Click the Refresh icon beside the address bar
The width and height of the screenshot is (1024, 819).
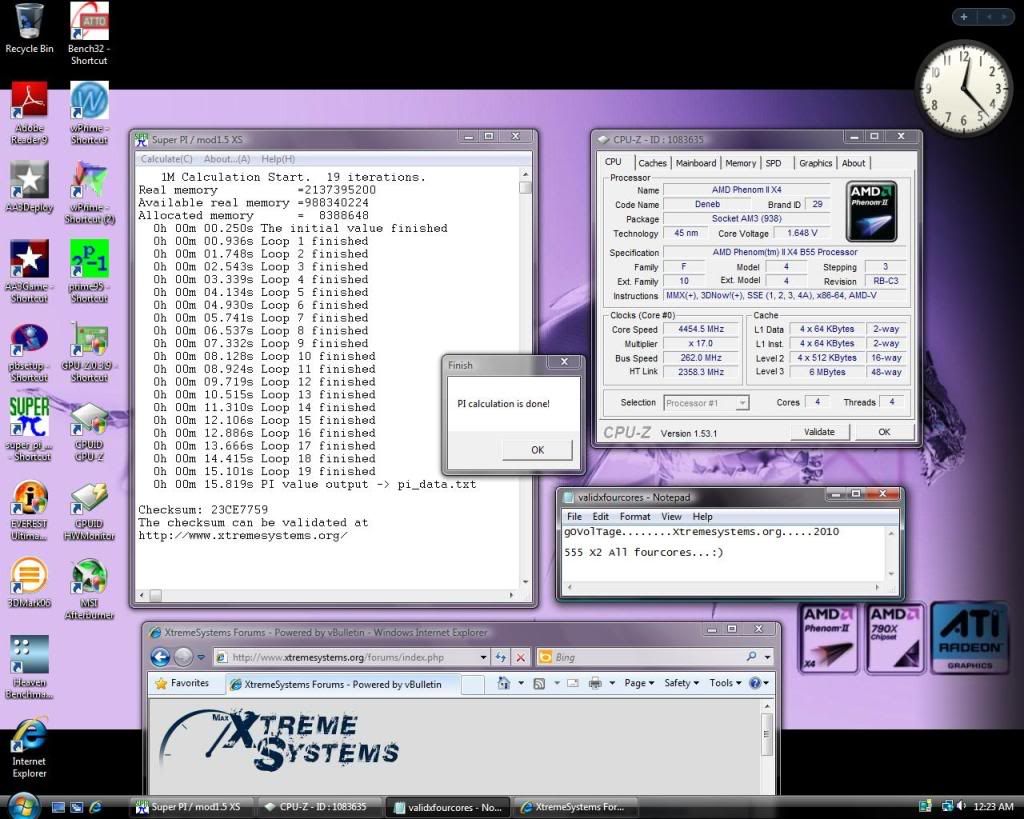pos(500,657)
